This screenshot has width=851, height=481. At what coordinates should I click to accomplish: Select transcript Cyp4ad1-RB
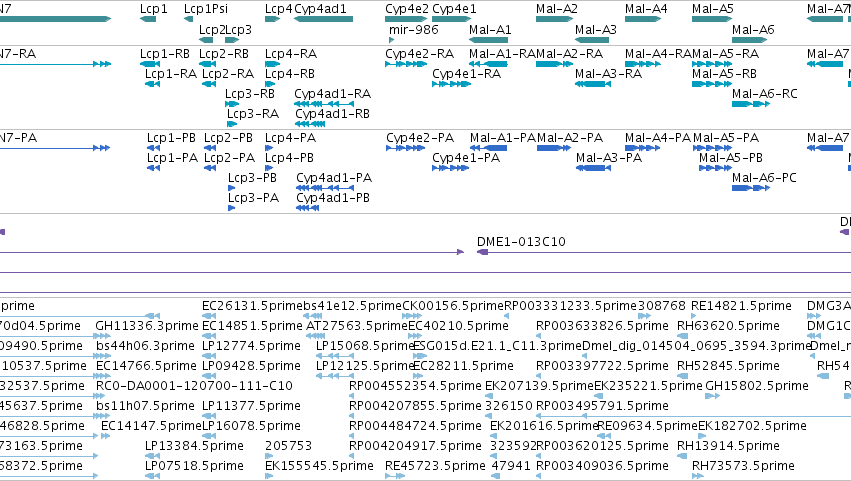pos(310,124)
